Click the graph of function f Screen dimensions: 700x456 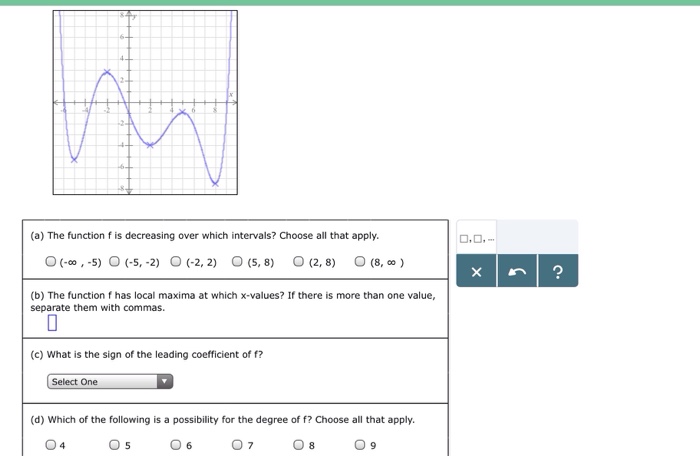pyautogui.click(x=145, y=102)
